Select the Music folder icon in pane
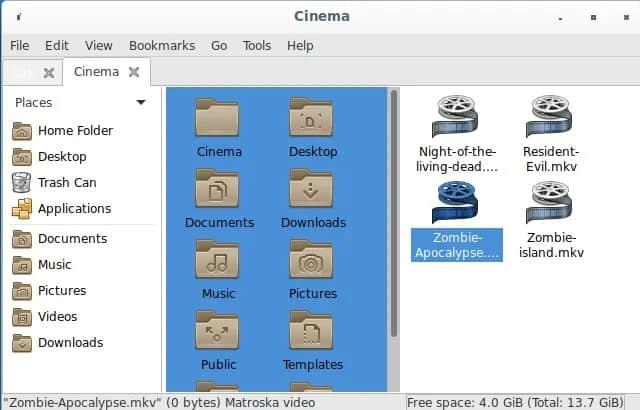This screenshot has width=640, height=410. pyautogui.click(x=218, y=262)
